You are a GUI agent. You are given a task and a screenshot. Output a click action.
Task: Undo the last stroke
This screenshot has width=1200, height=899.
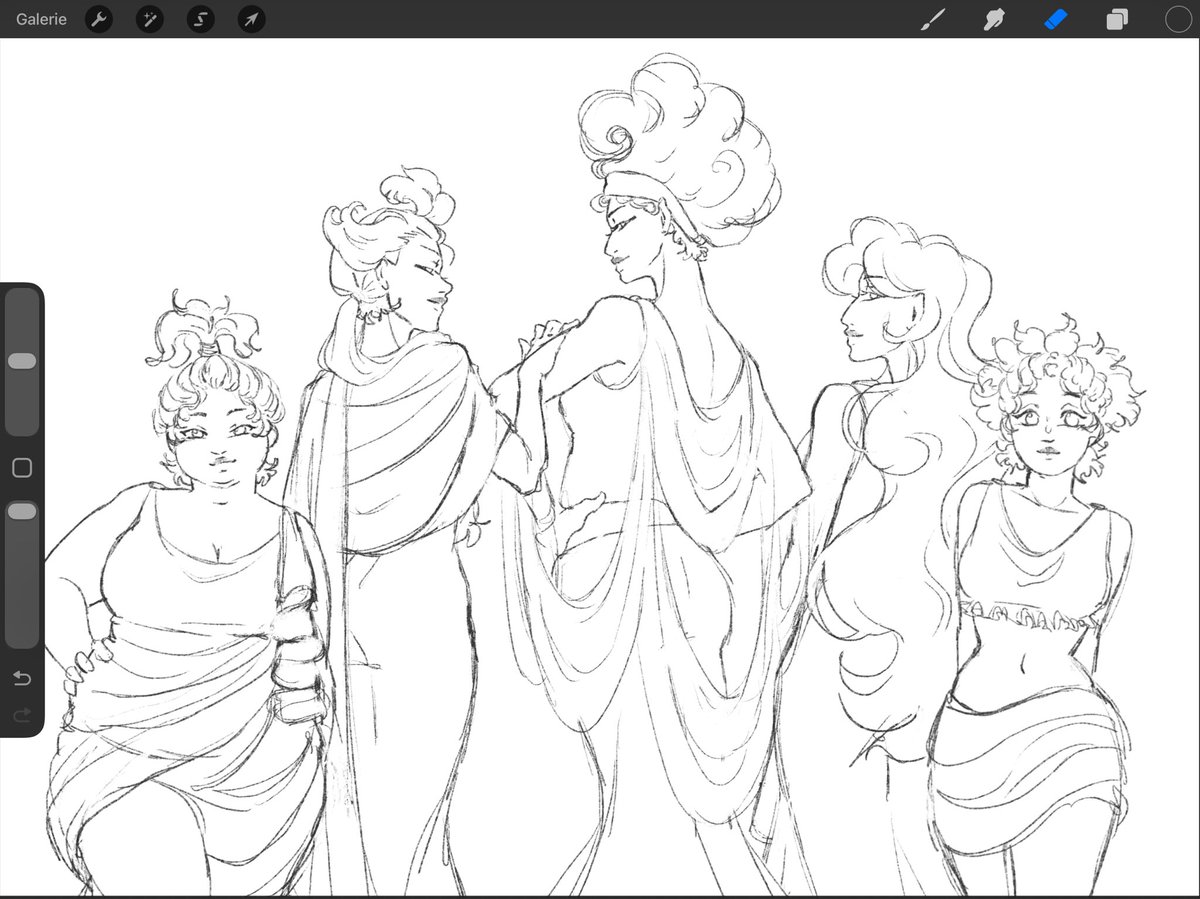click(x=22, y=679)
